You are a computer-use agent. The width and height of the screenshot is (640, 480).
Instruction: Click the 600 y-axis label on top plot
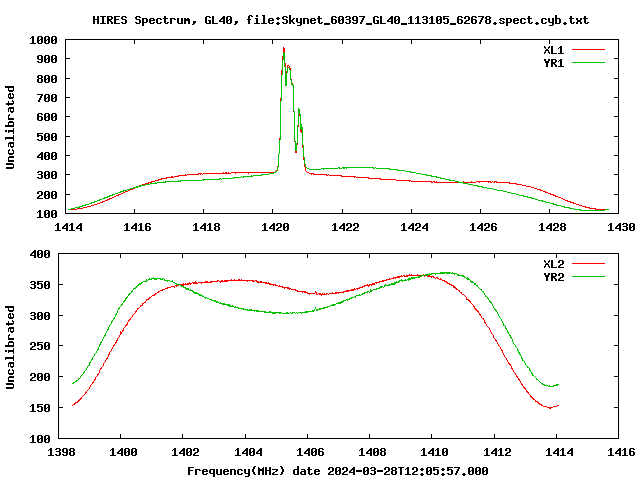pyautogui.click(x=47, y=117)
